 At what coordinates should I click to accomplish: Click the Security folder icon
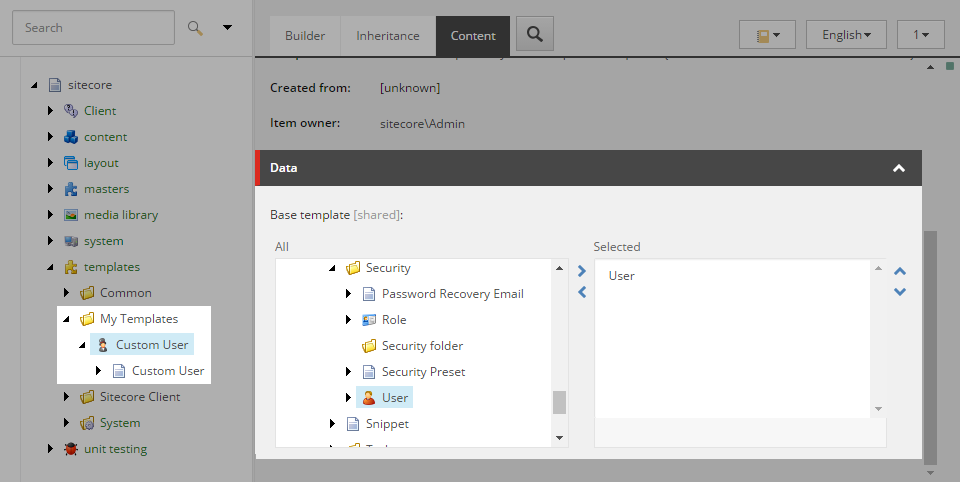353,268
